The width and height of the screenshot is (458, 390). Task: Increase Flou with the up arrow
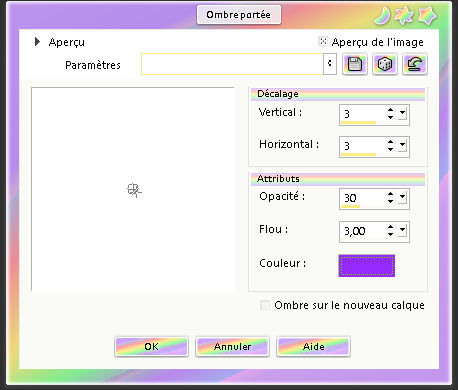[x=390, y=227]
